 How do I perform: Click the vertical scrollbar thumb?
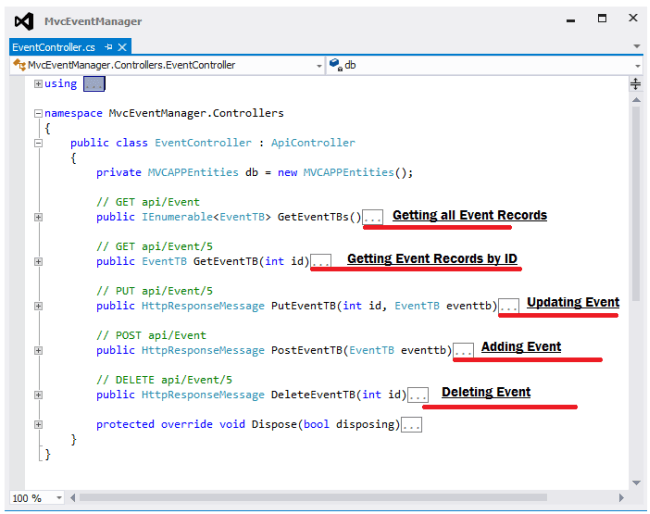[x=636, y=203]
